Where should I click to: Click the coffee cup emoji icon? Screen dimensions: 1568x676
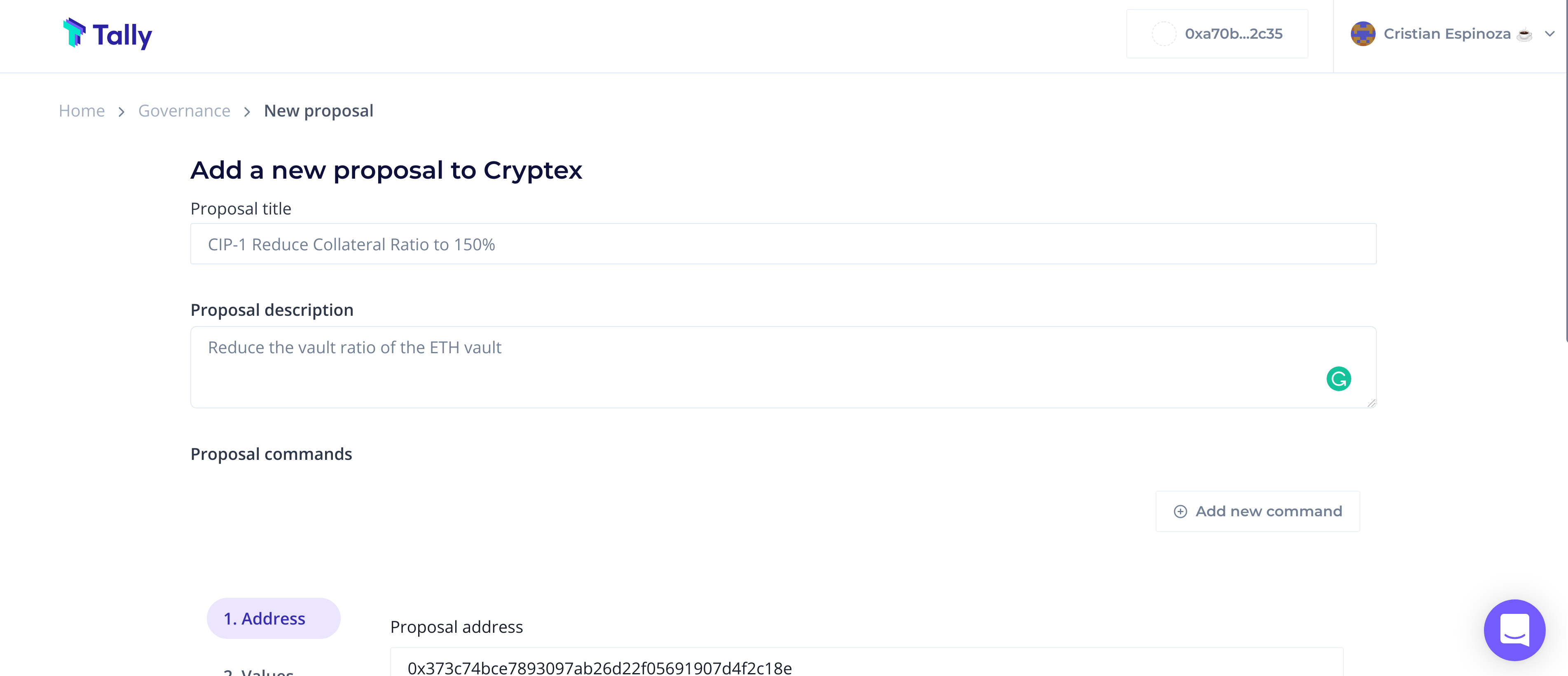pyautogui.click(x=1525, y=35)
